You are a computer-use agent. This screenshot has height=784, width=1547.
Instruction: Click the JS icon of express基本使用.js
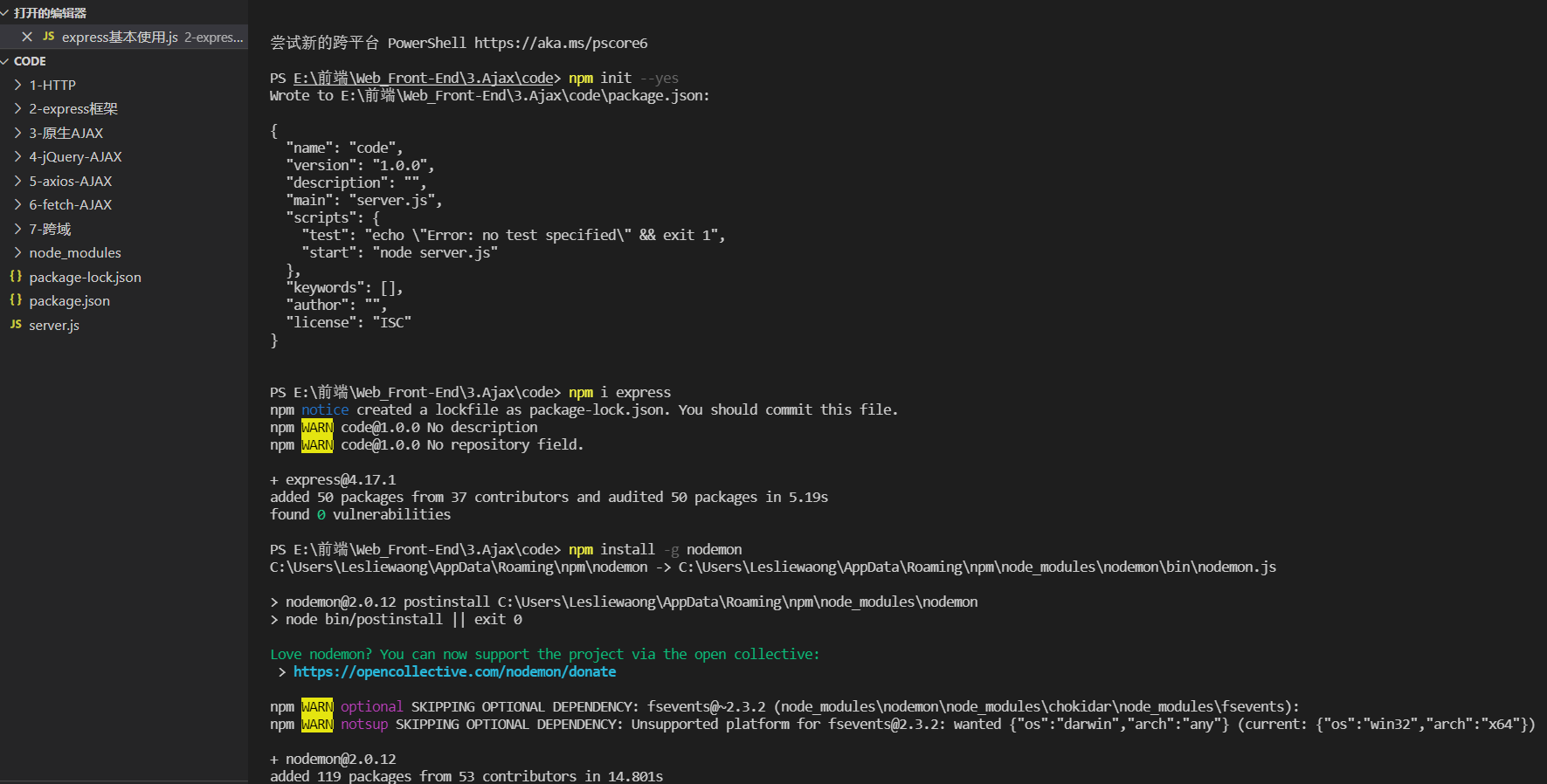(x=49, y=37)
